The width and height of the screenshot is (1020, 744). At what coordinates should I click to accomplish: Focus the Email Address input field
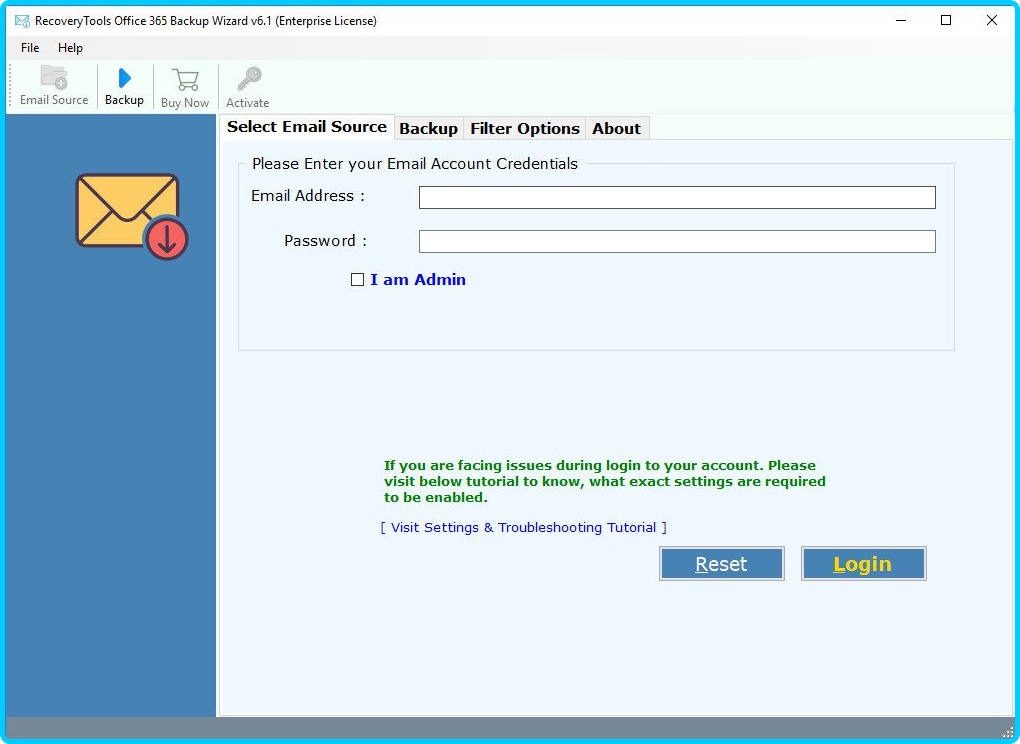[x=677, y=198]
